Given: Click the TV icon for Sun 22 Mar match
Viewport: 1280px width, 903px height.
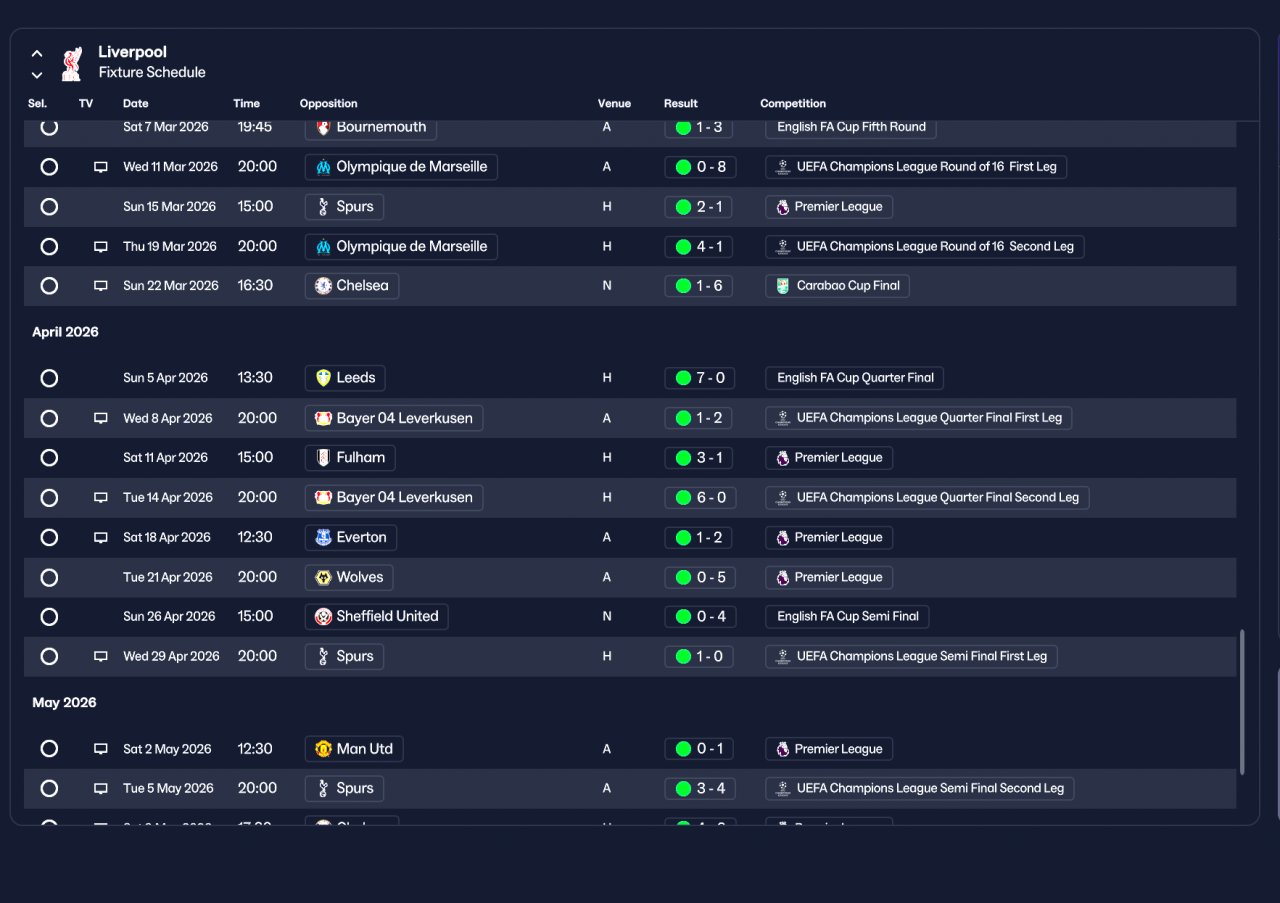Looking at the screenshot, I should (x=100, y=286).
